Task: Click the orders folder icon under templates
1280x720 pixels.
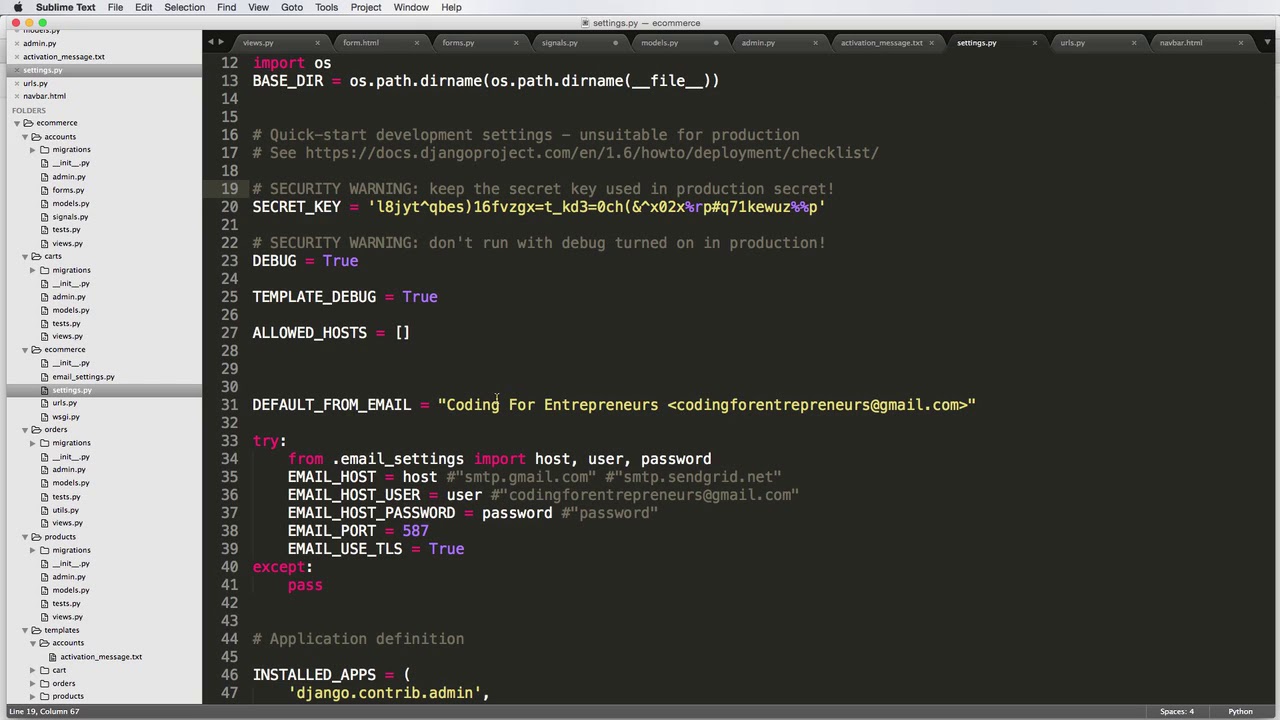Action: [x=44, y=683]
